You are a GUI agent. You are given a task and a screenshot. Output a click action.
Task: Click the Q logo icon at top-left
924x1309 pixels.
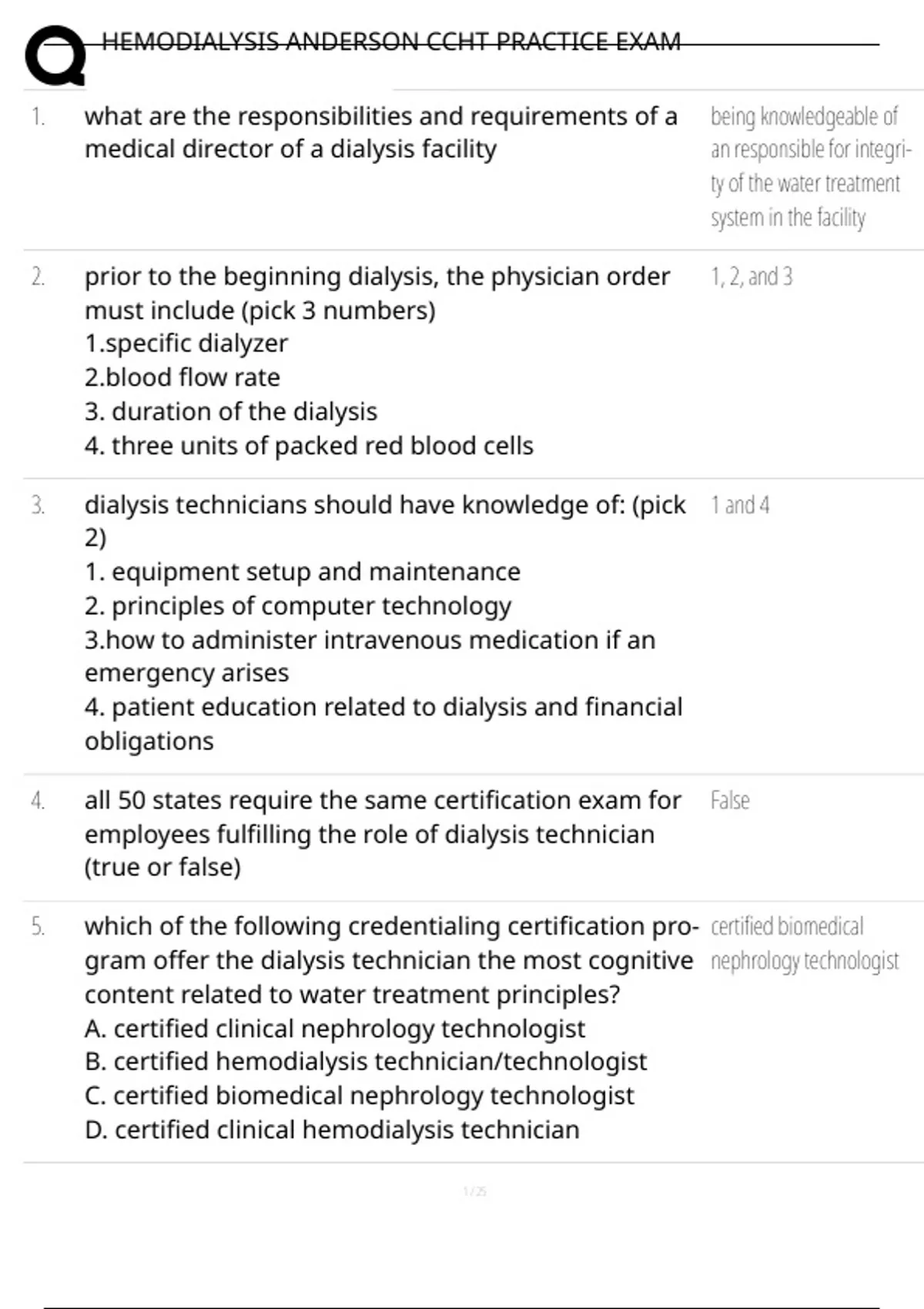click(54, 57)
